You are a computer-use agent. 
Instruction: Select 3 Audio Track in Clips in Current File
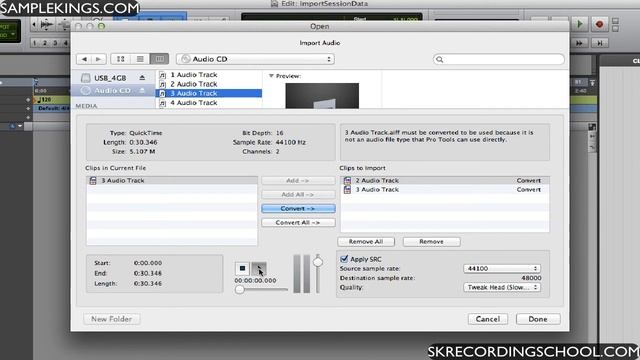(x=172, y=180)
